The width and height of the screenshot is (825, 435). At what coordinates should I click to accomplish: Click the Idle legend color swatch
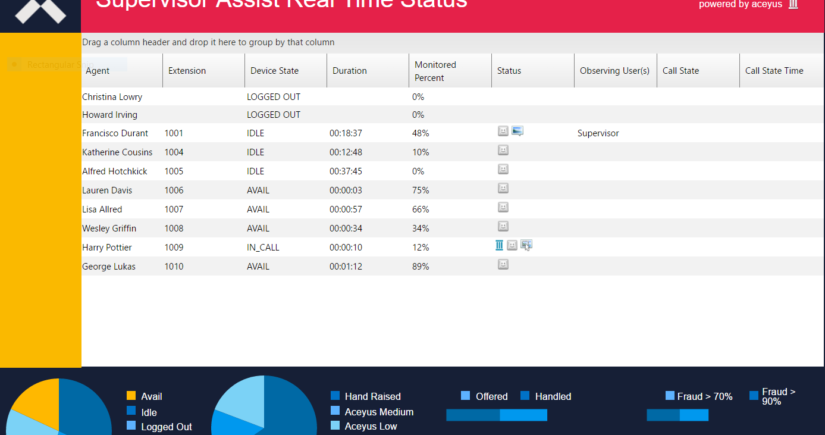pyautogui.click(x=131, y=411)
